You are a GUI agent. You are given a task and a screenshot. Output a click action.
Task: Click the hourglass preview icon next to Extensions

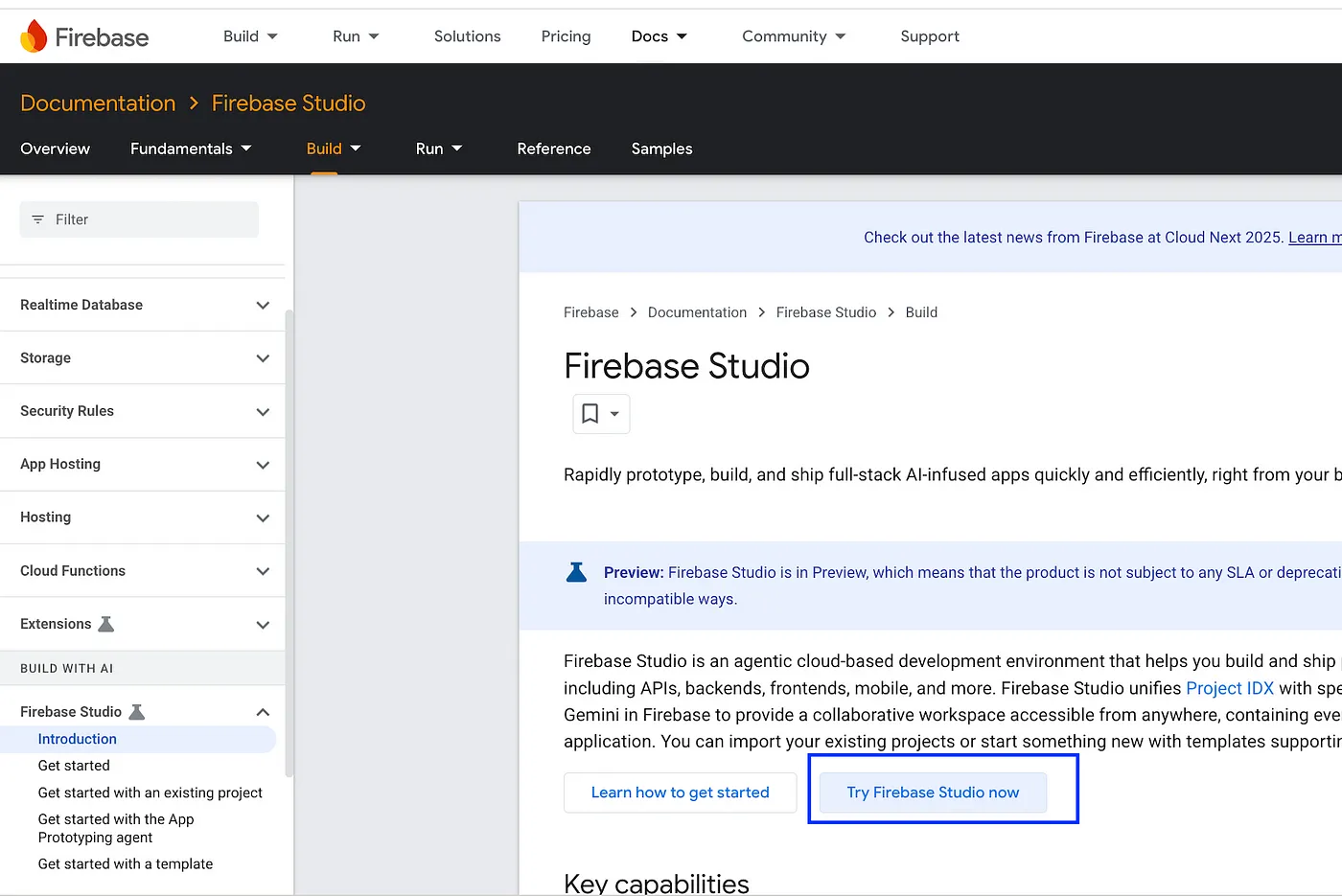click(x=107, y=623)
